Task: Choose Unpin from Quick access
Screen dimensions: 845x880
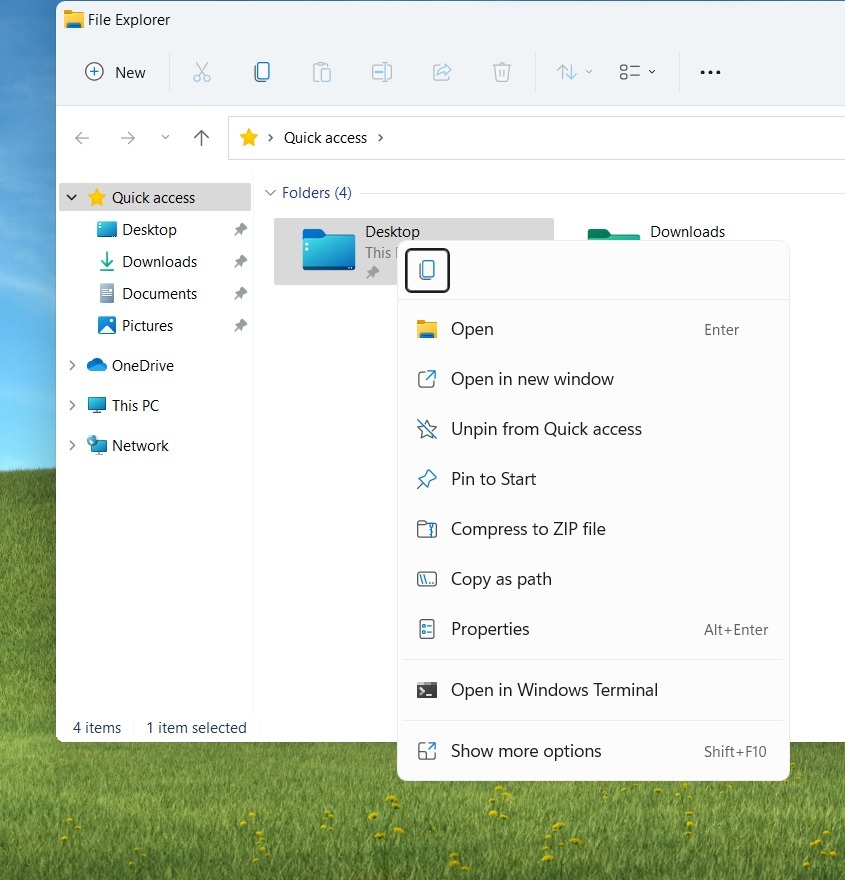Action: 593,429
